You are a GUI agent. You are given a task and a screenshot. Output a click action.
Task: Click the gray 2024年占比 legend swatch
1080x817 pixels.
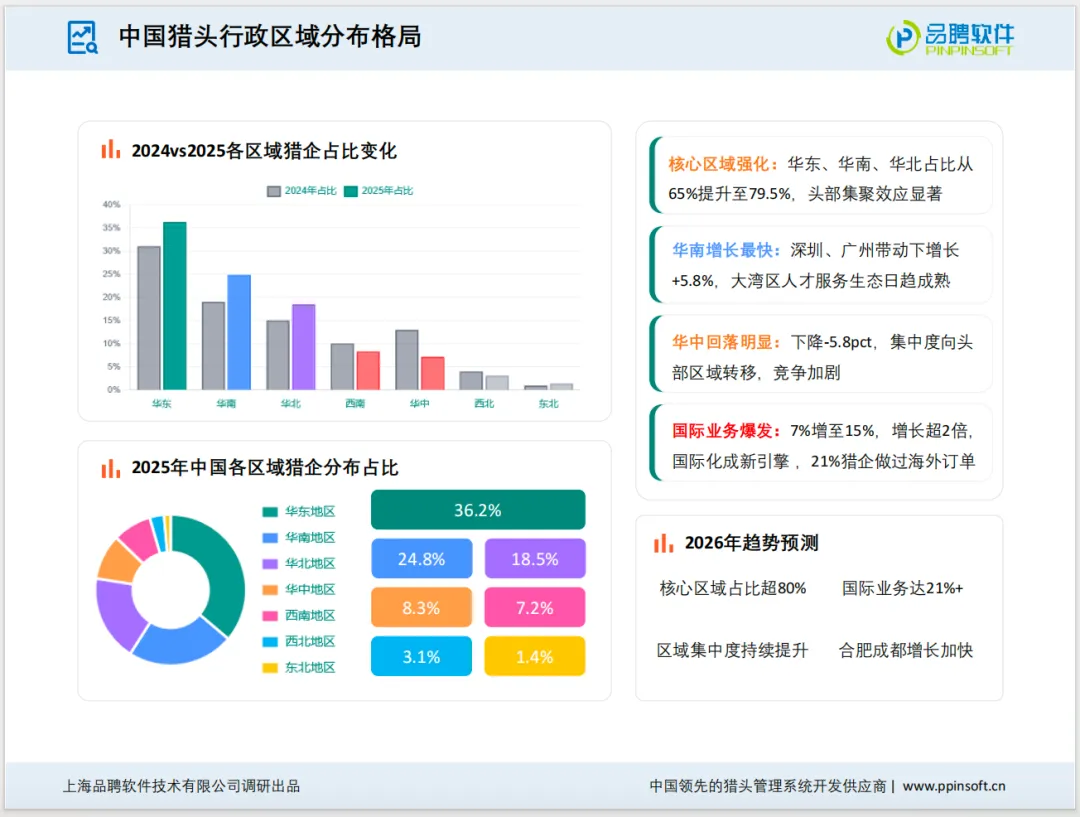[x=274, y=191]
